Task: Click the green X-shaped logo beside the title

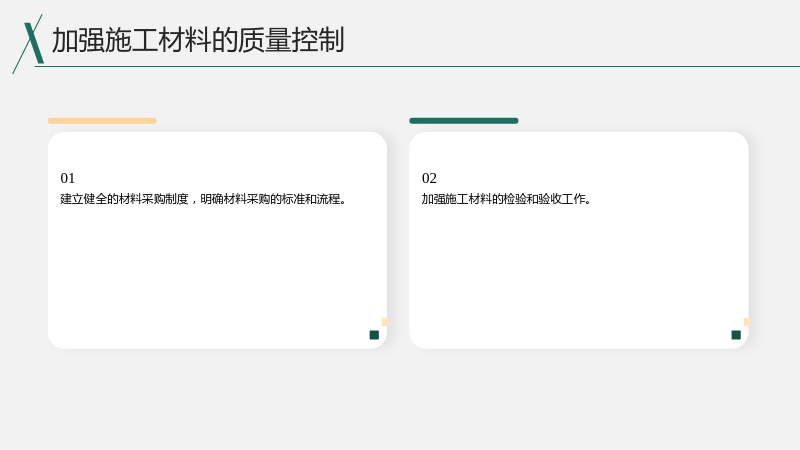Action: click(x=29, y=44)
